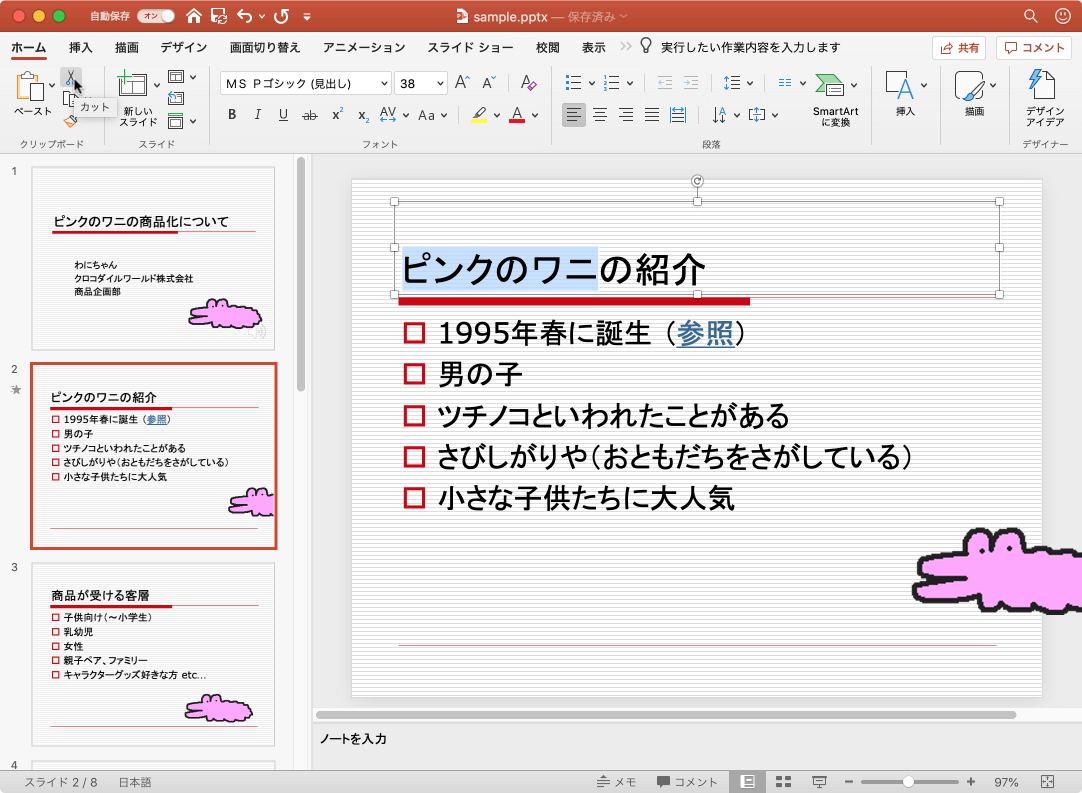
Task: Align text left
Action: click(x=573, y=115)
